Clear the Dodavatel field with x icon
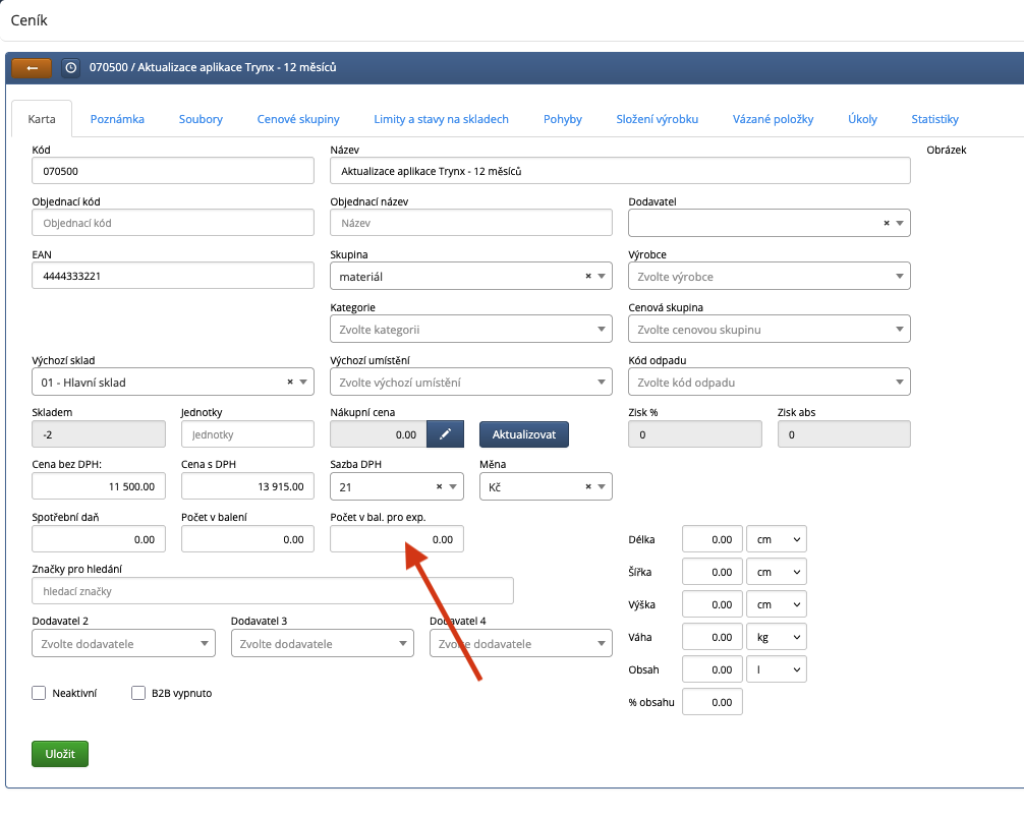Viewport: 1024px width, 818px height. click(886, 223)
